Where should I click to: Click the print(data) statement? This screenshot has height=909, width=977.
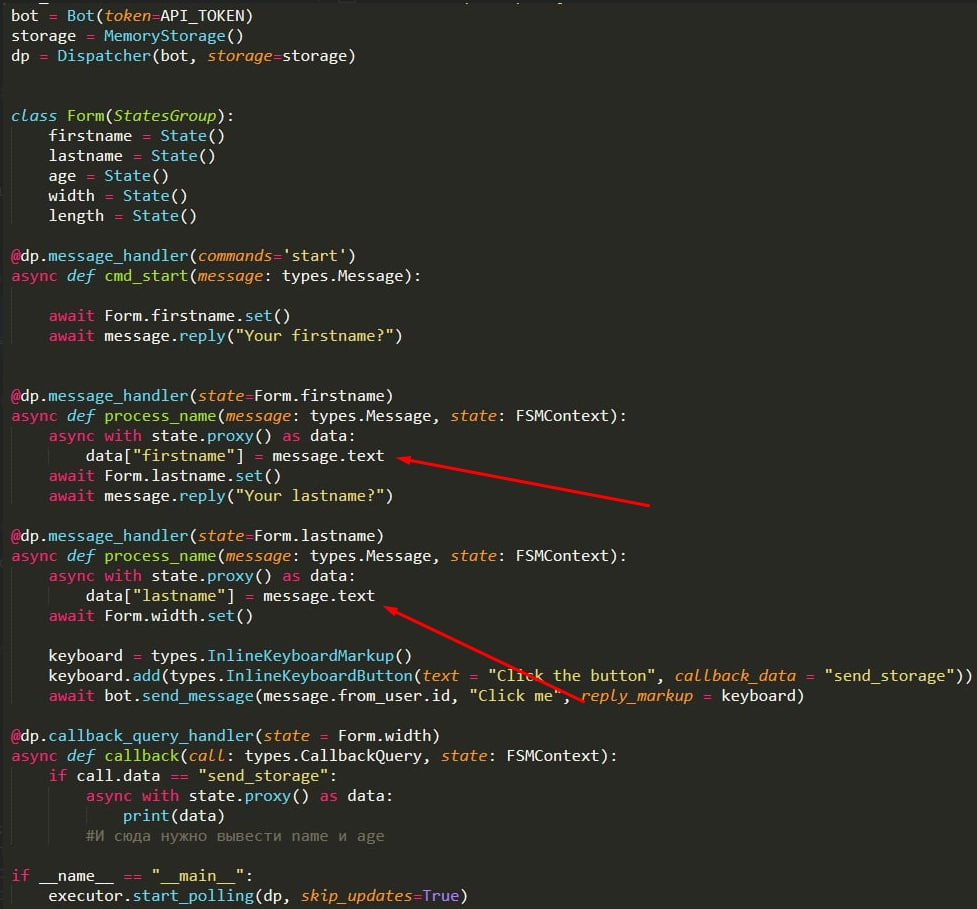174,816
